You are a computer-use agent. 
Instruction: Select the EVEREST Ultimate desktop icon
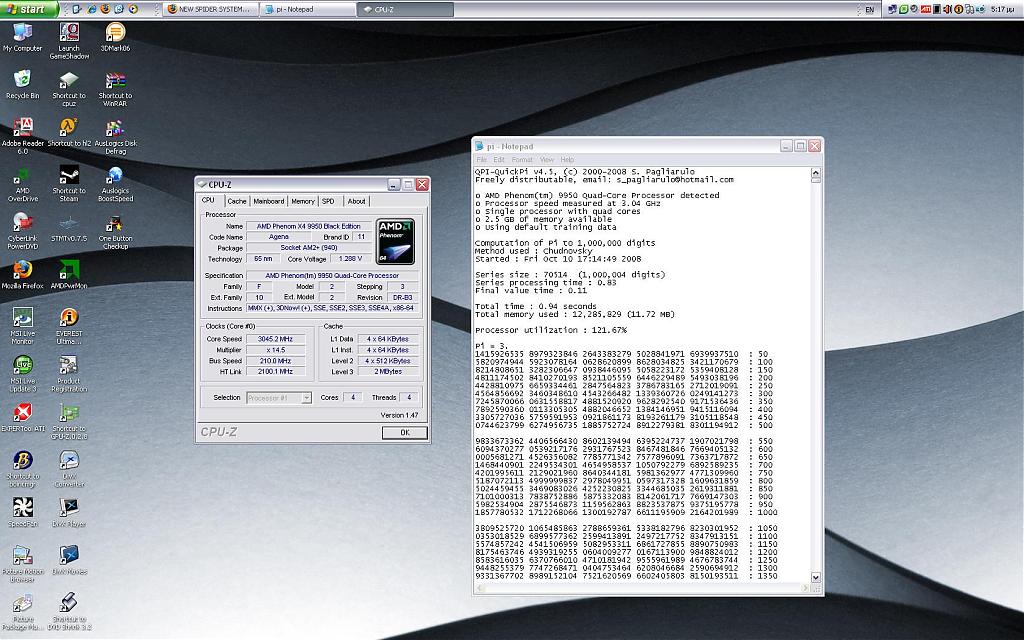click(x=69, y=327)
